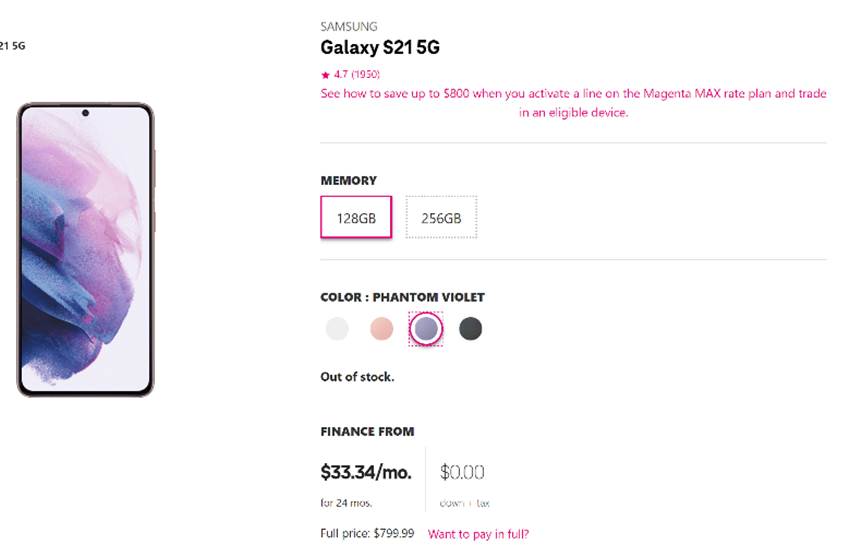
Task: Click the Galaxy S21 phone product image
Action: click(x=85, y=250)
